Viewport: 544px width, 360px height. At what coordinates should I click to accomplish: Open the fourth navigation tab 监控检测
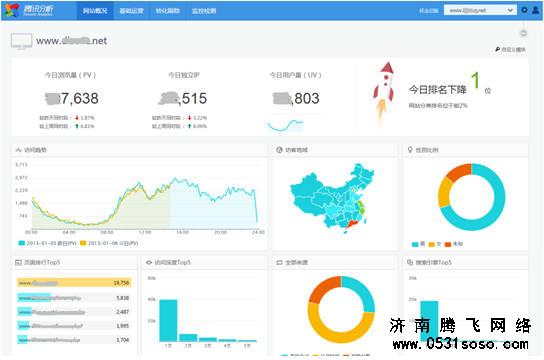coord(204,11)
